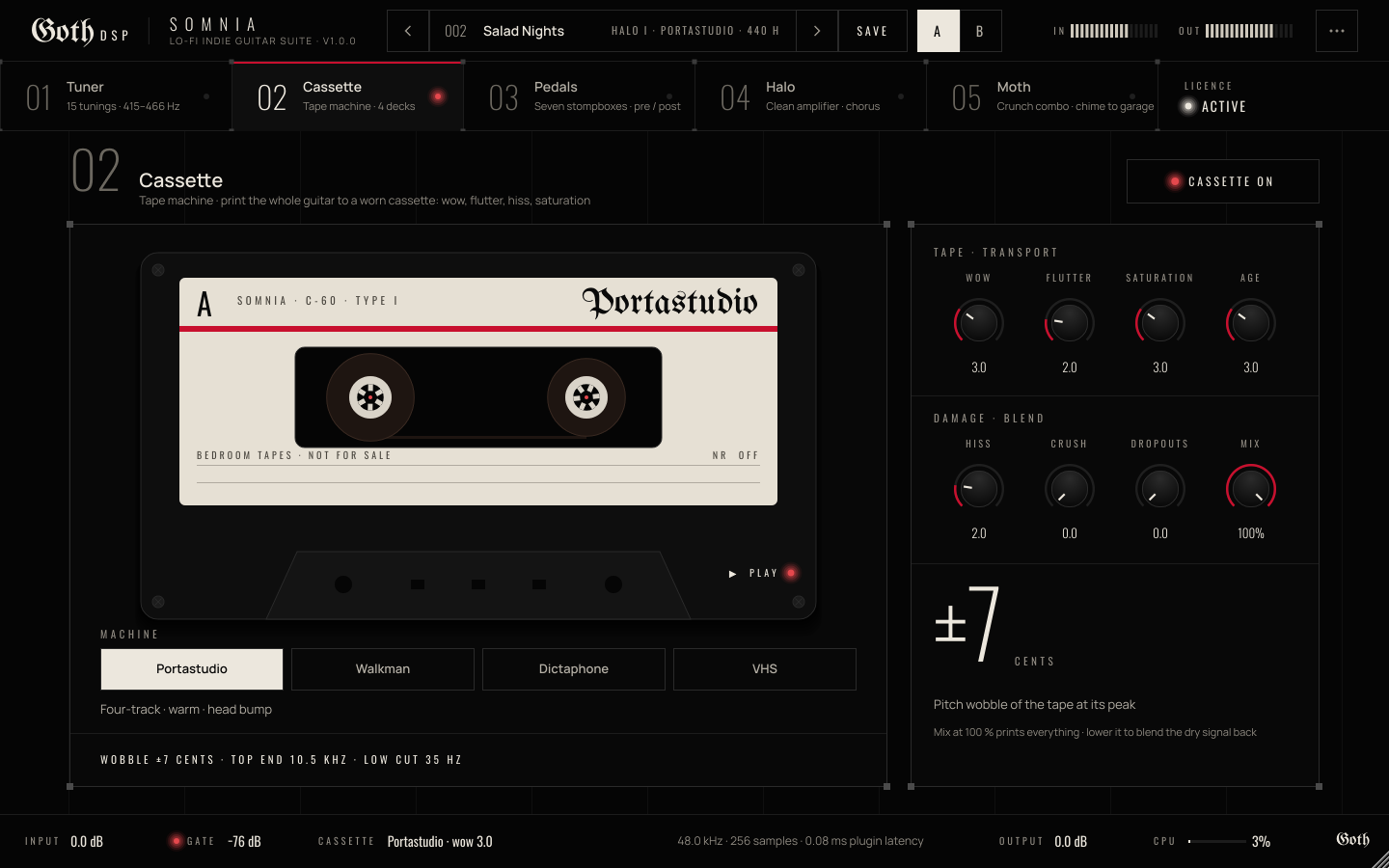Click the Goth DSP logo
The image size is (1389, 868).
point(80,31)
